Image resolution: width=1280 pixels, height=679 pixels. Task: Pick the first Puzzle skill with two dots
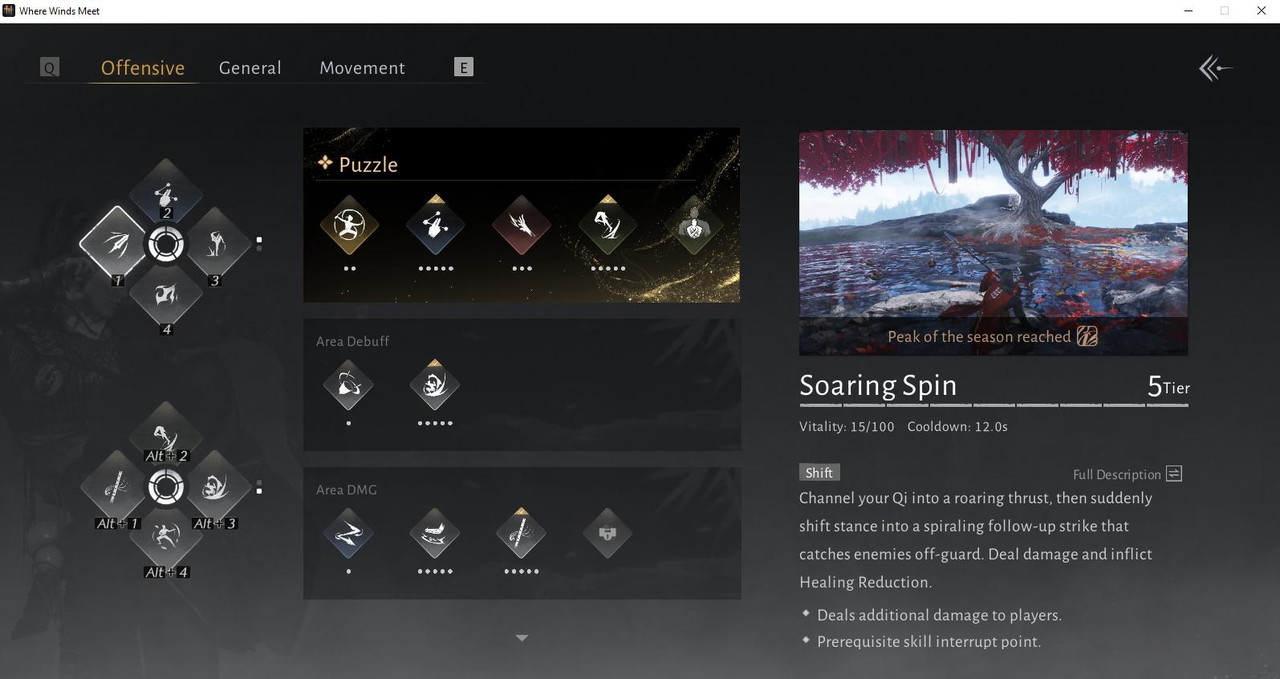point(349,225)
